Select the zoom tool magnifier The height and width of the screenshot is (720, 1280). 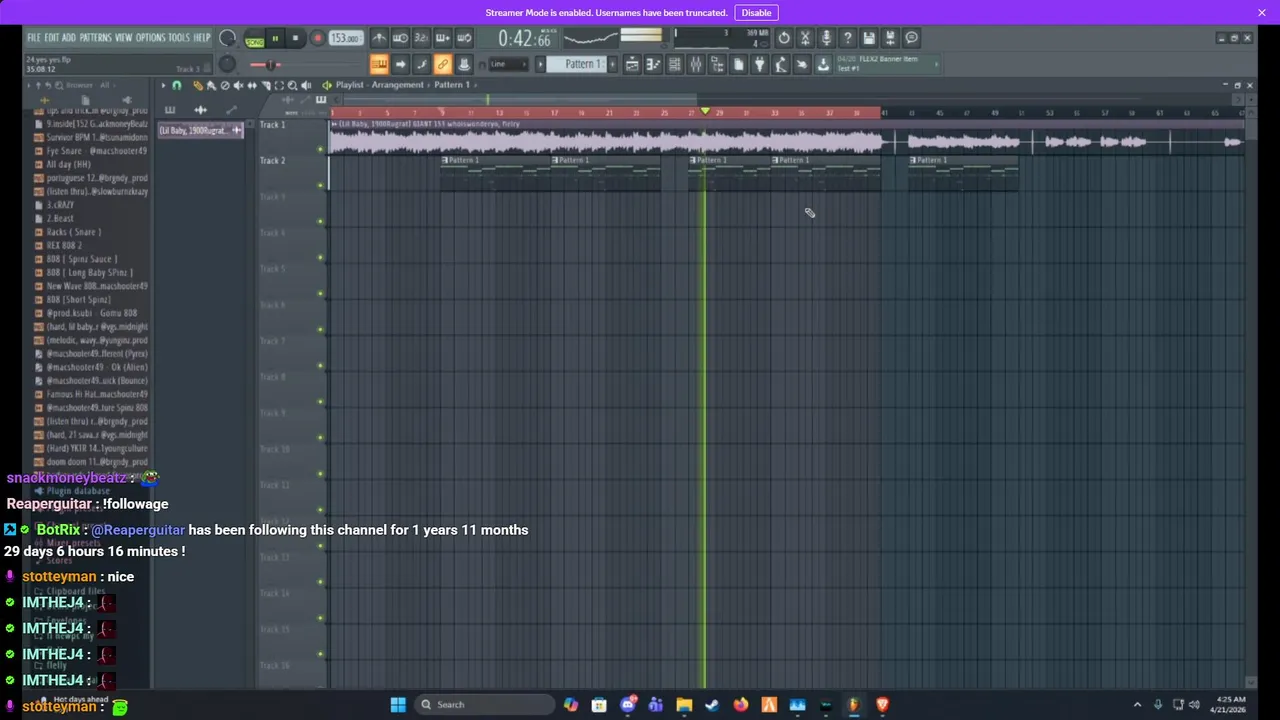coord(292,85)
